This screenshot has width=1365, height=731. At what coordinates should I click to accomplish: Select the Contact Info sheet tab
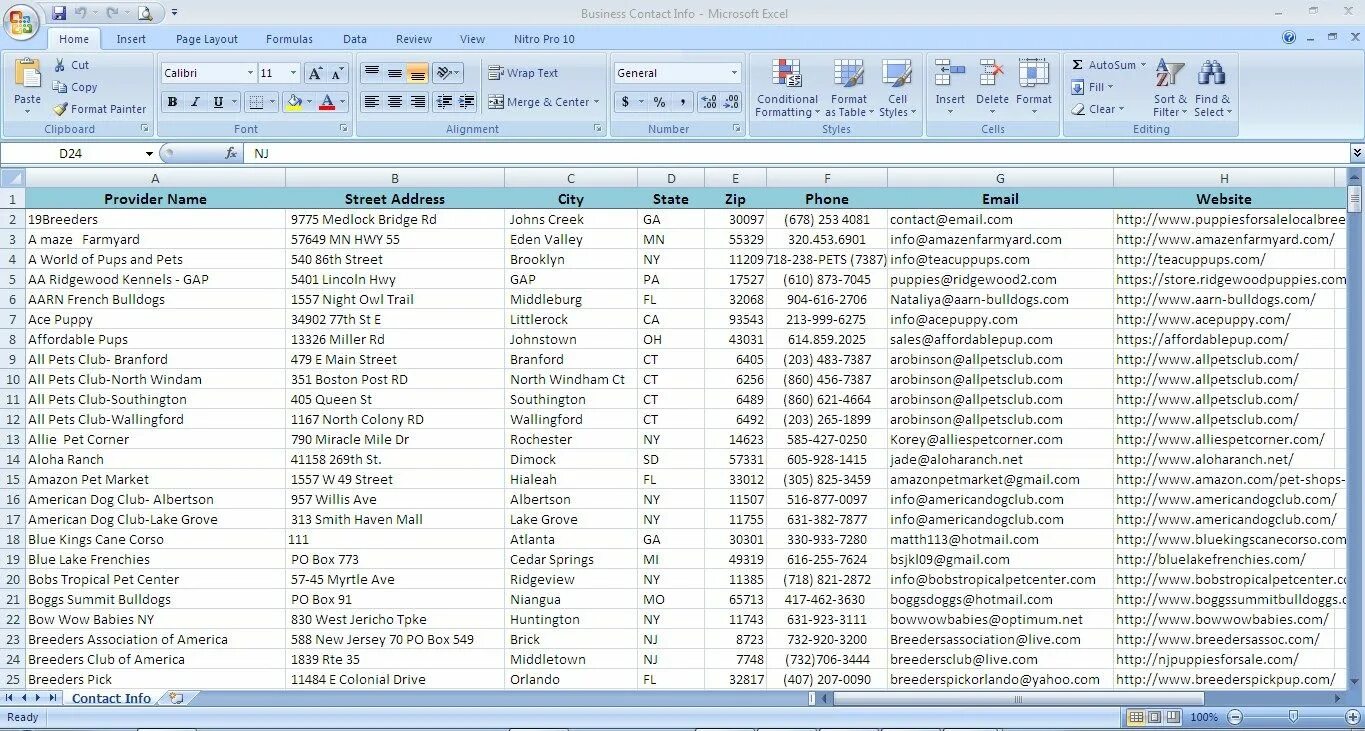(111, 698)
